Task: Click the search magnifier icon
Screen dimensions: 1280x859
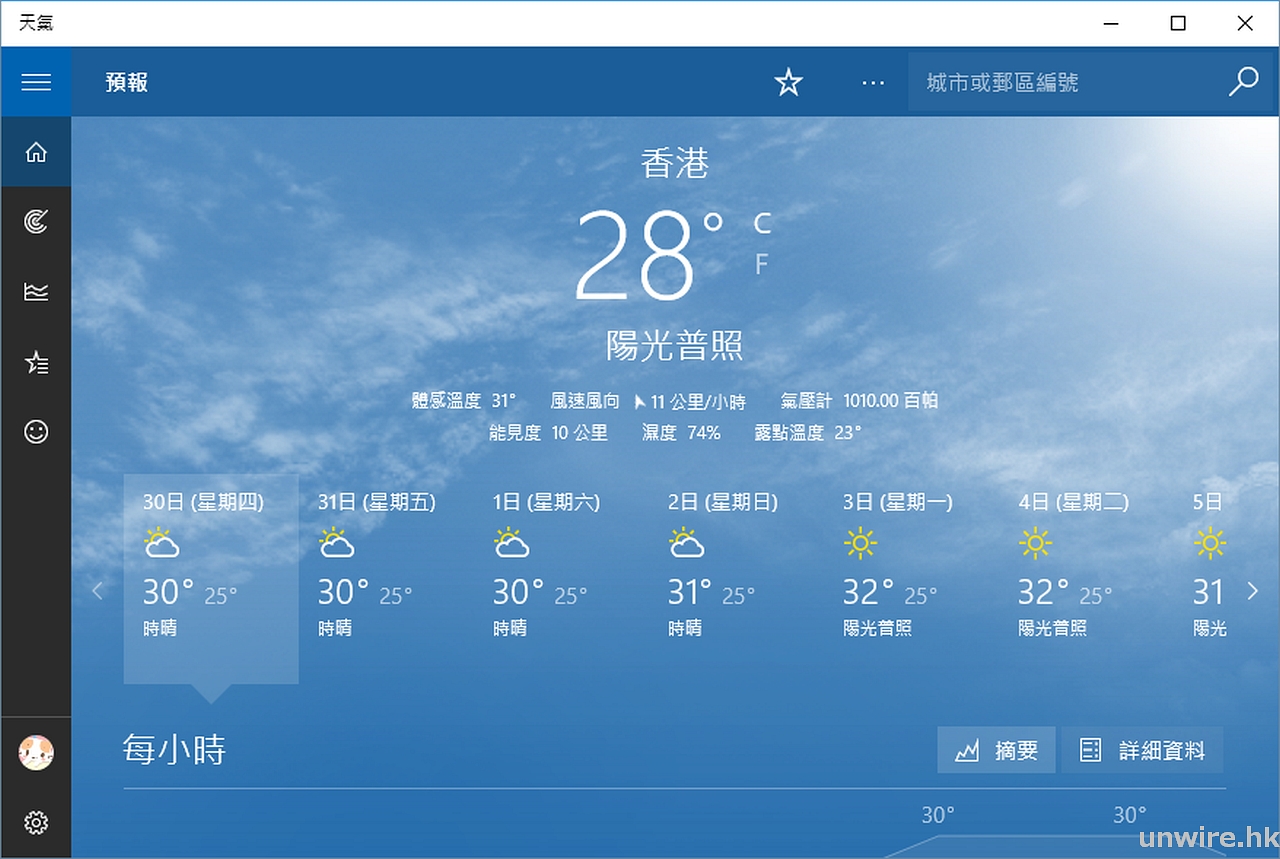Action: pos(1243,82)
